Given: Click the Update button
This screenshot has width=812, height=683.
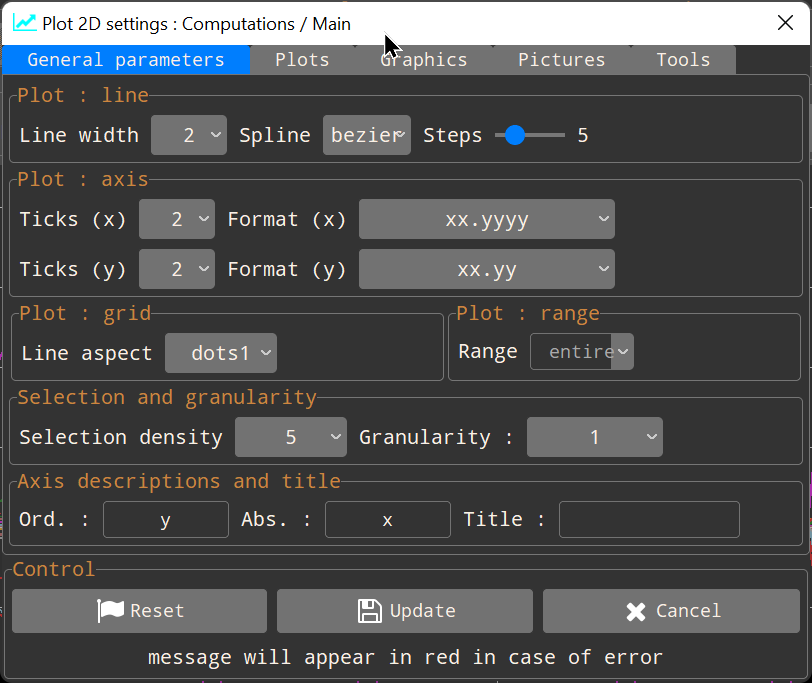Looking at the screenshot, I should pos(404,611).
